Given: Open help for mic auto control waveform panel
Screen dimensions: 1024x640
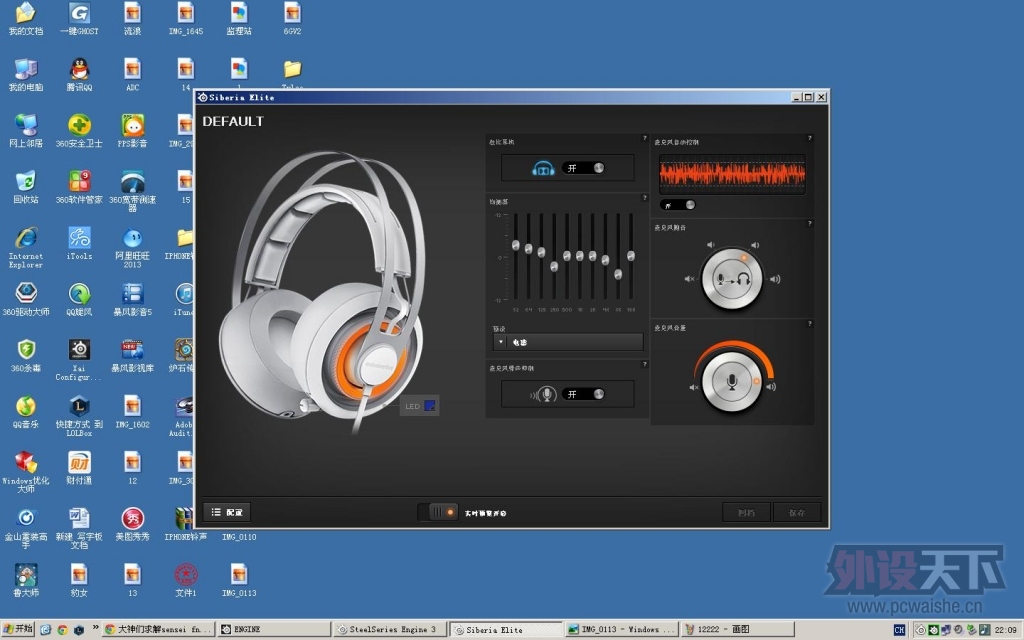Looking at the screenshot, I should [809, 138].
